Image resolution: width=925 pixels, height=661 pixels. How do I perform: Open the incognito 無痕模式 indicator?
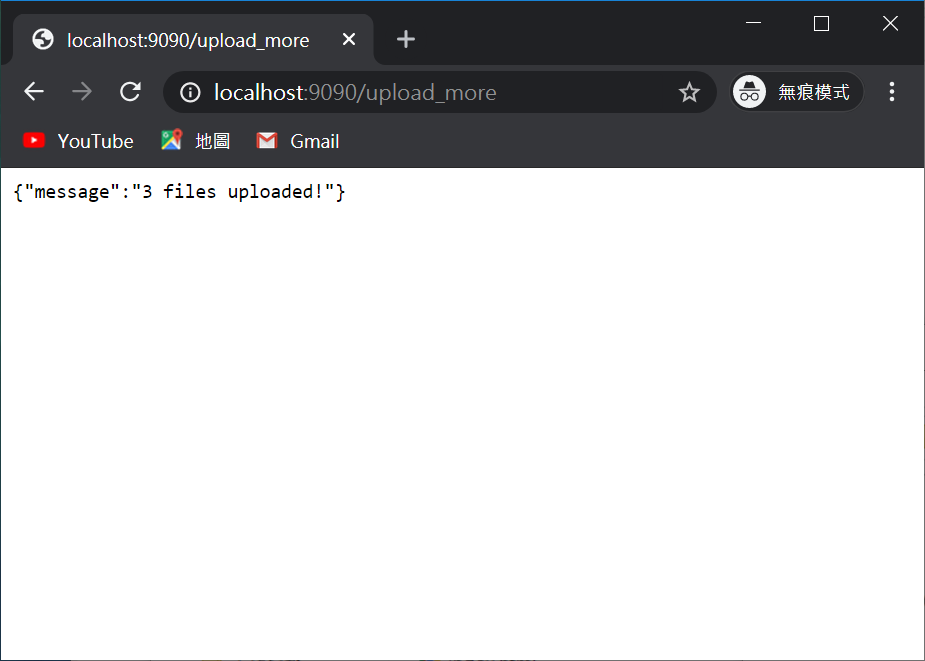click(x=796, y=92)
